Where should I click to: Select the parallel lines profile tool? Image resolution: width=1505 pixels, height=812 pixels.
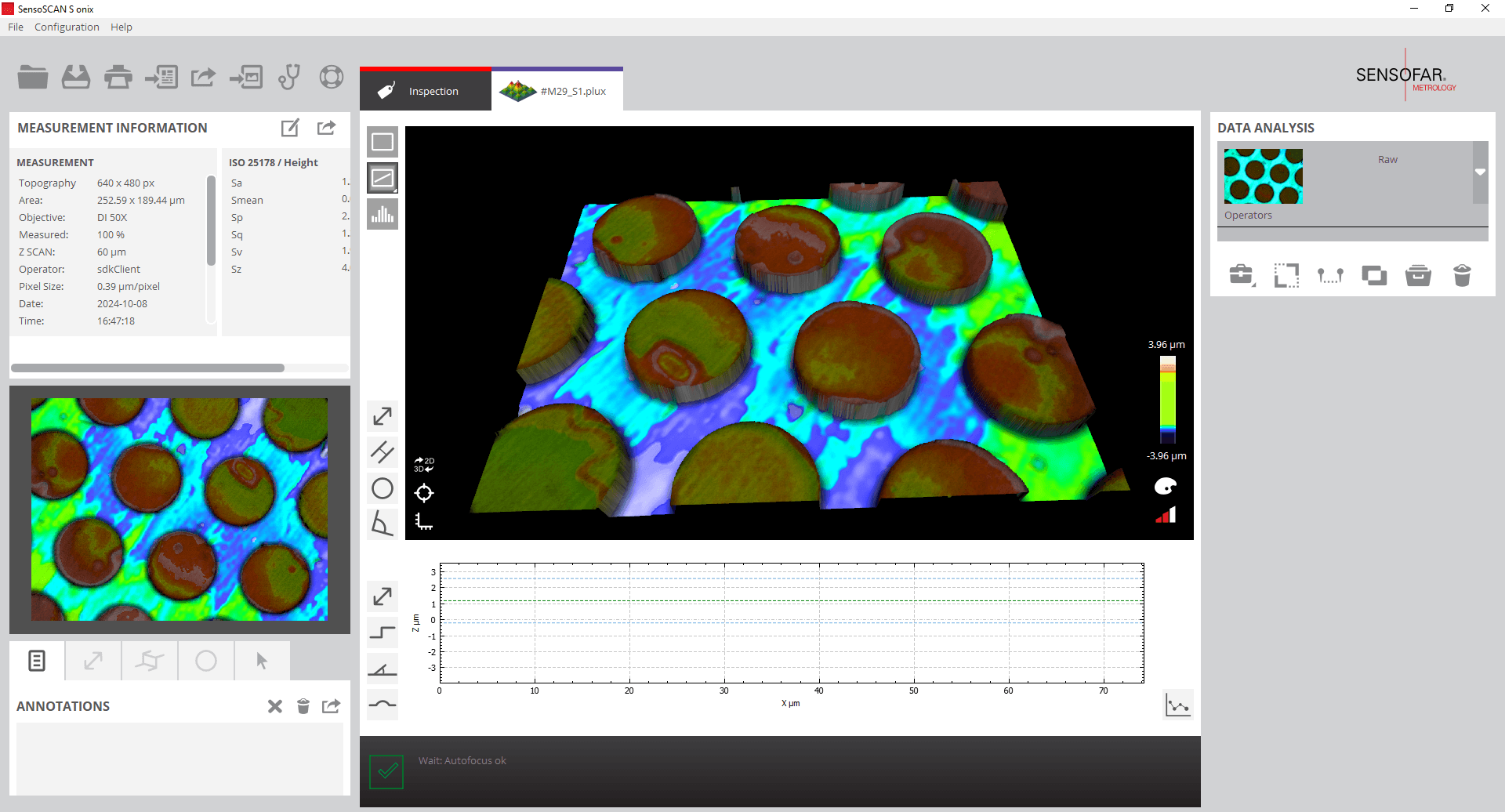click(383, 452)
